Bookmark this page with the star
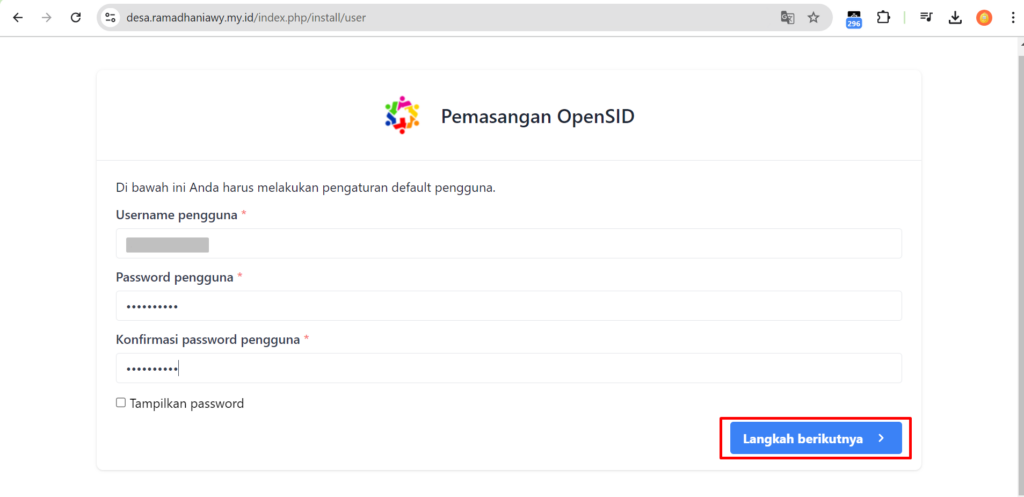The height and width of the screenshot is (497, 1024). (x=813, y=18)
